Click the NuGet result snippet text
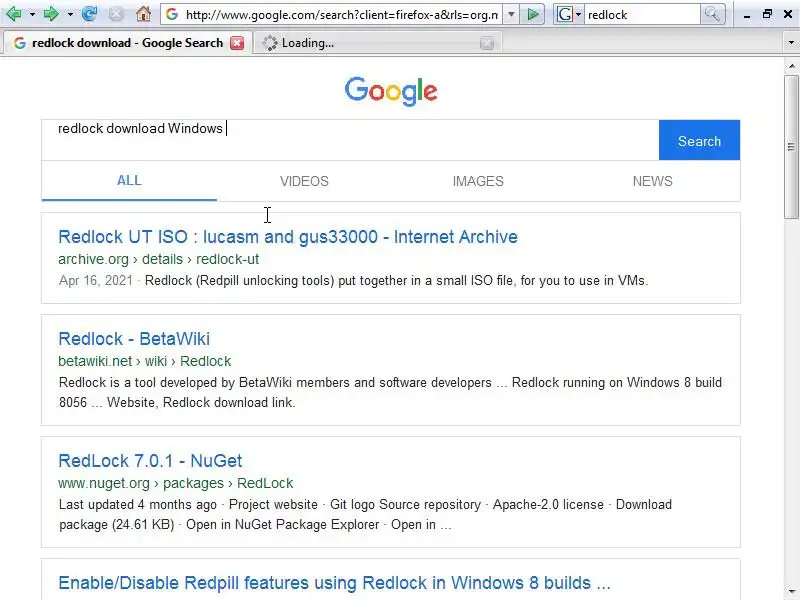The image size is (800, 600). coord(365,514)
